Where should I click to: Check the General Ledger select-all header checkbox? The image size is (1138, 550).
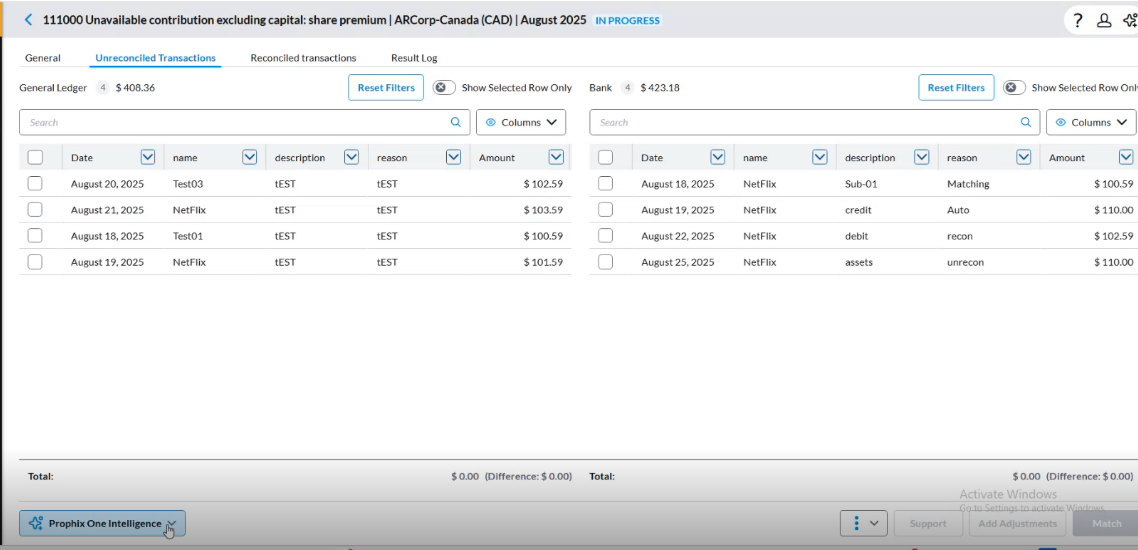(35, 157)
